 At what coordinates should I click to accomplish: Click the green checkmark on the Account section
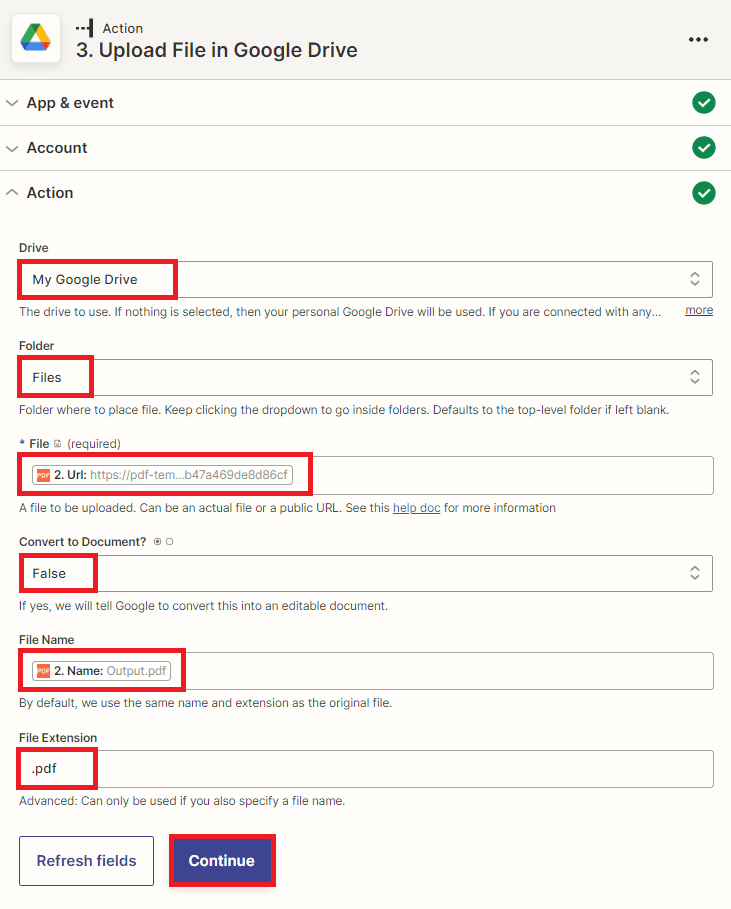tap(704, 148)
